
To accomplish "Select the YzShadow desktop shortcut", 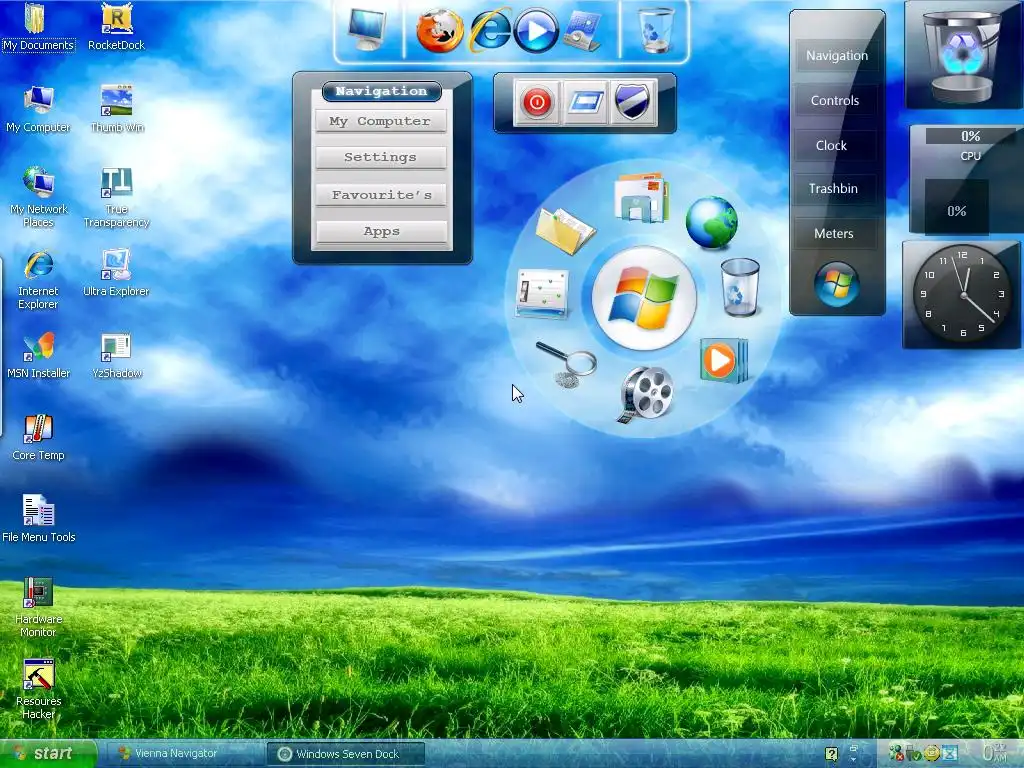I will [x=116, y=355].
